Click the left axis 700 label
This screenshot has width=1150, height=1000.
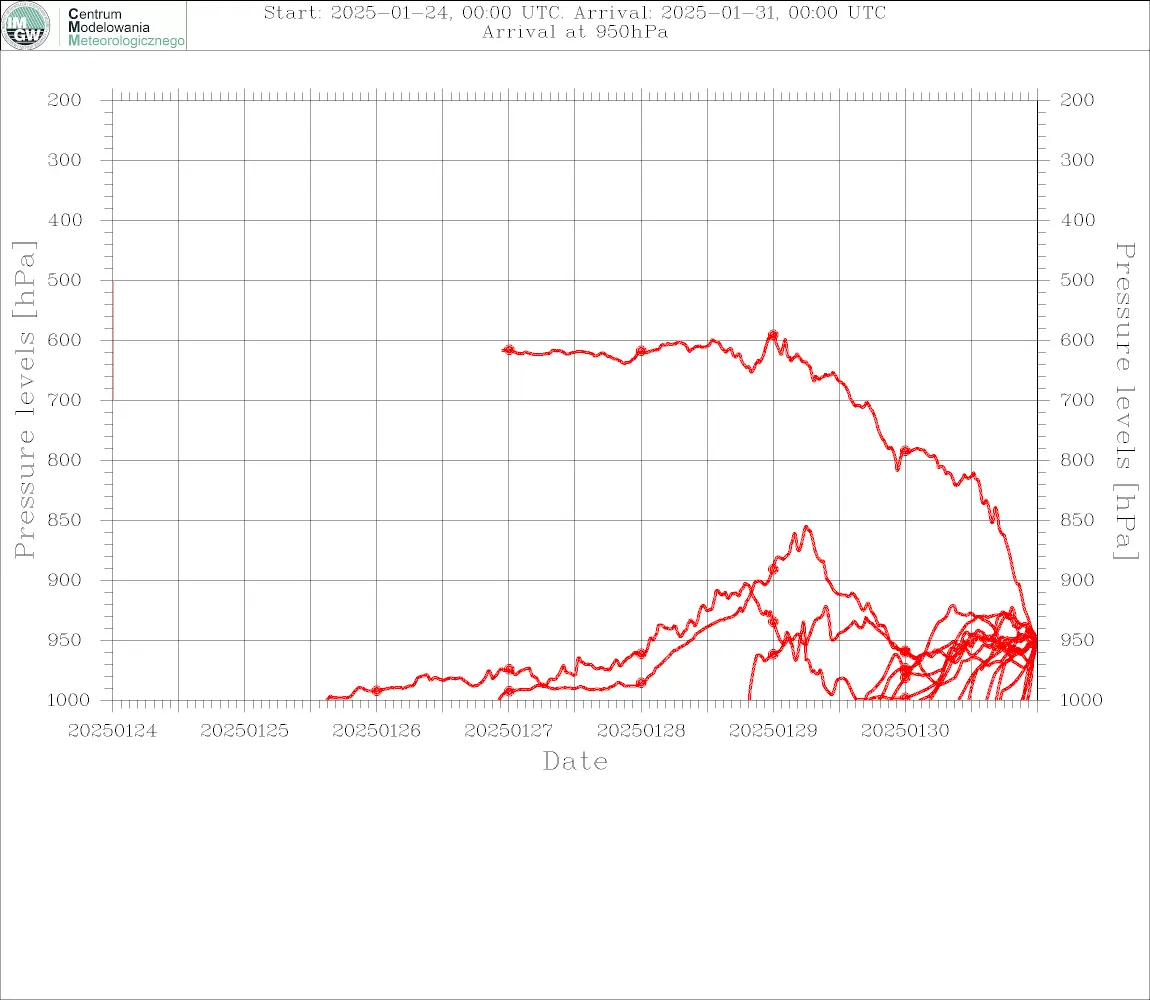[x=65, y=401]
